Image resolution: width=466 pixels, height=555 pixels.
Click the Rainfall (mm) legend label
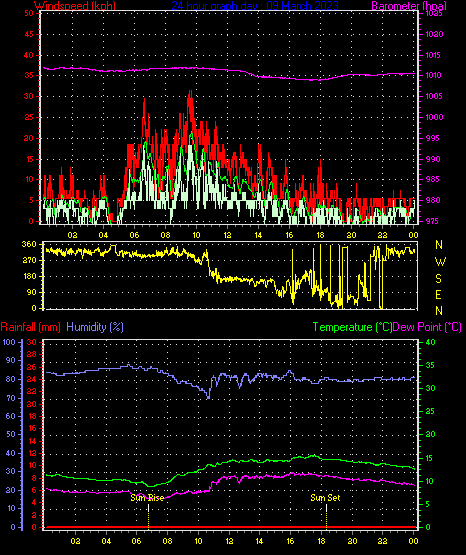tap(31, 327)
